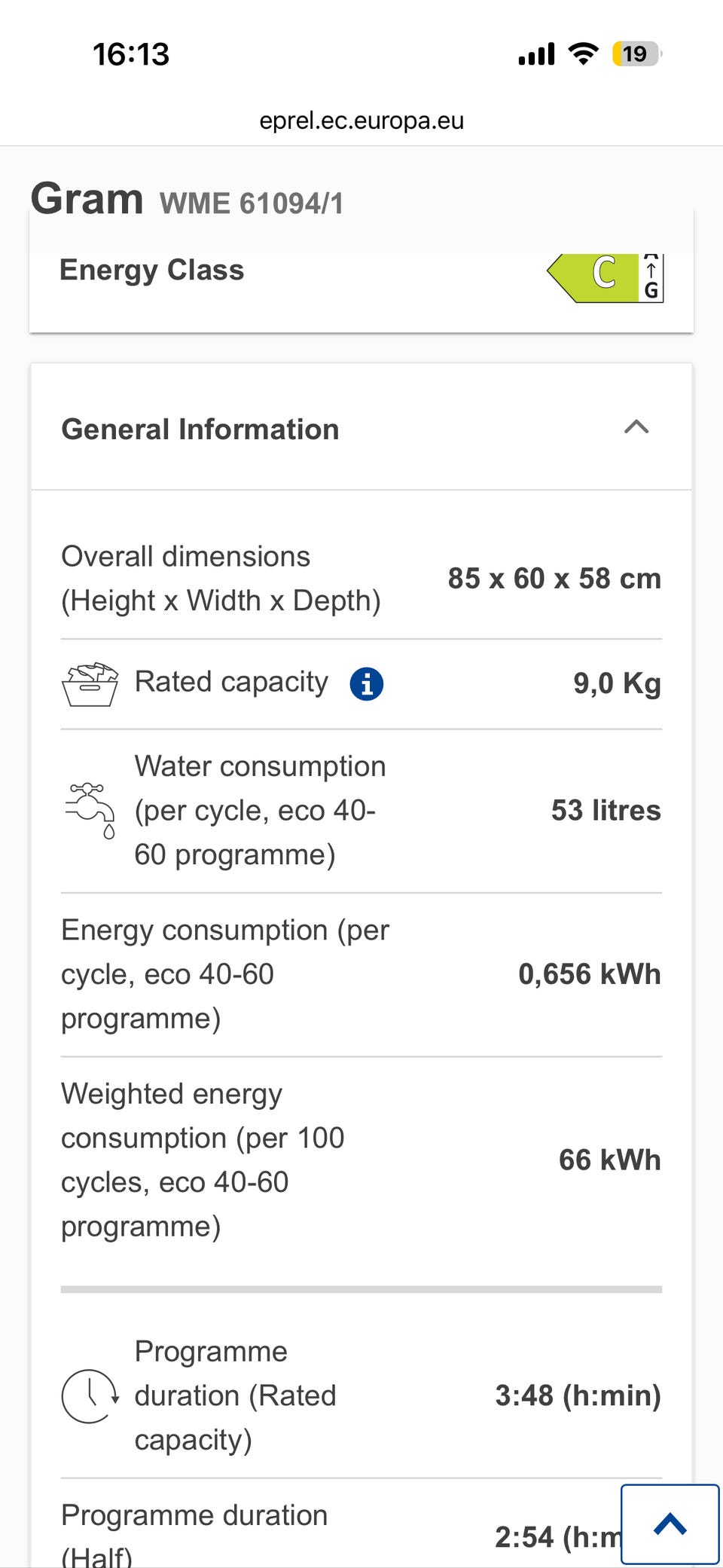Screen dimensions: 723x1568
Task: Click the water tap consumption icon
Action: pyautogui.click(x=90, y=811)
